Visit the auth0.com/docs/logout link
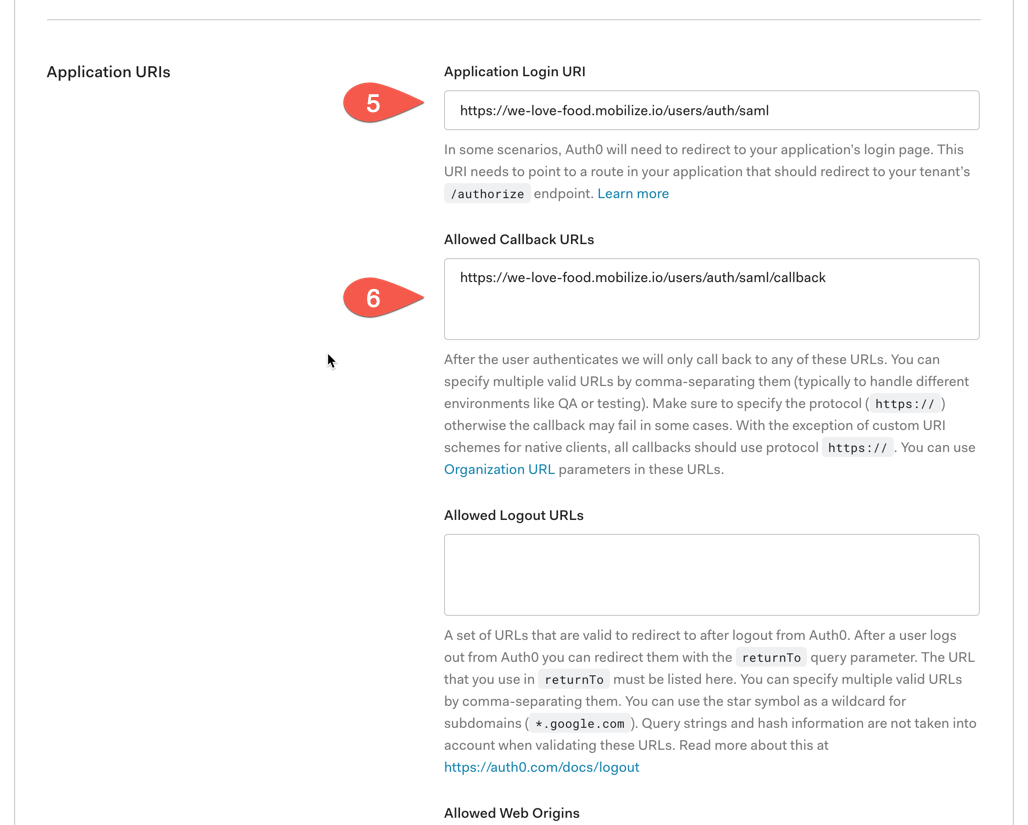 (542, 767)
